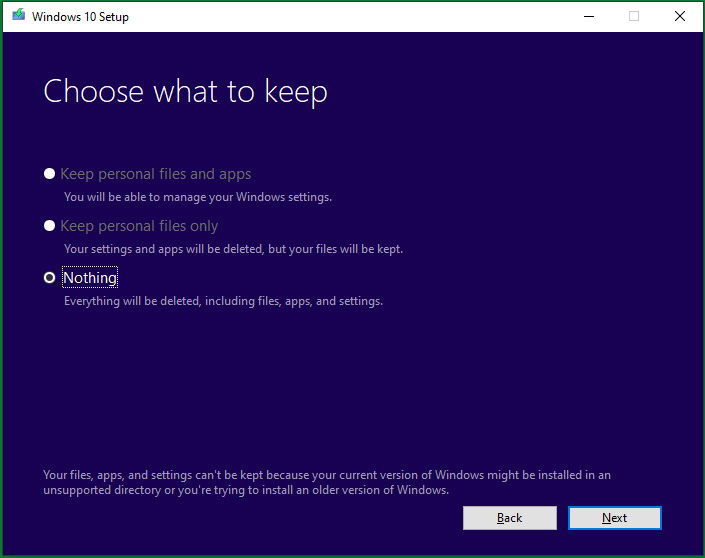Click the 'Choose what to keep' heading
The width and height of the screenshot is (705, 558).
click(185, 92)
